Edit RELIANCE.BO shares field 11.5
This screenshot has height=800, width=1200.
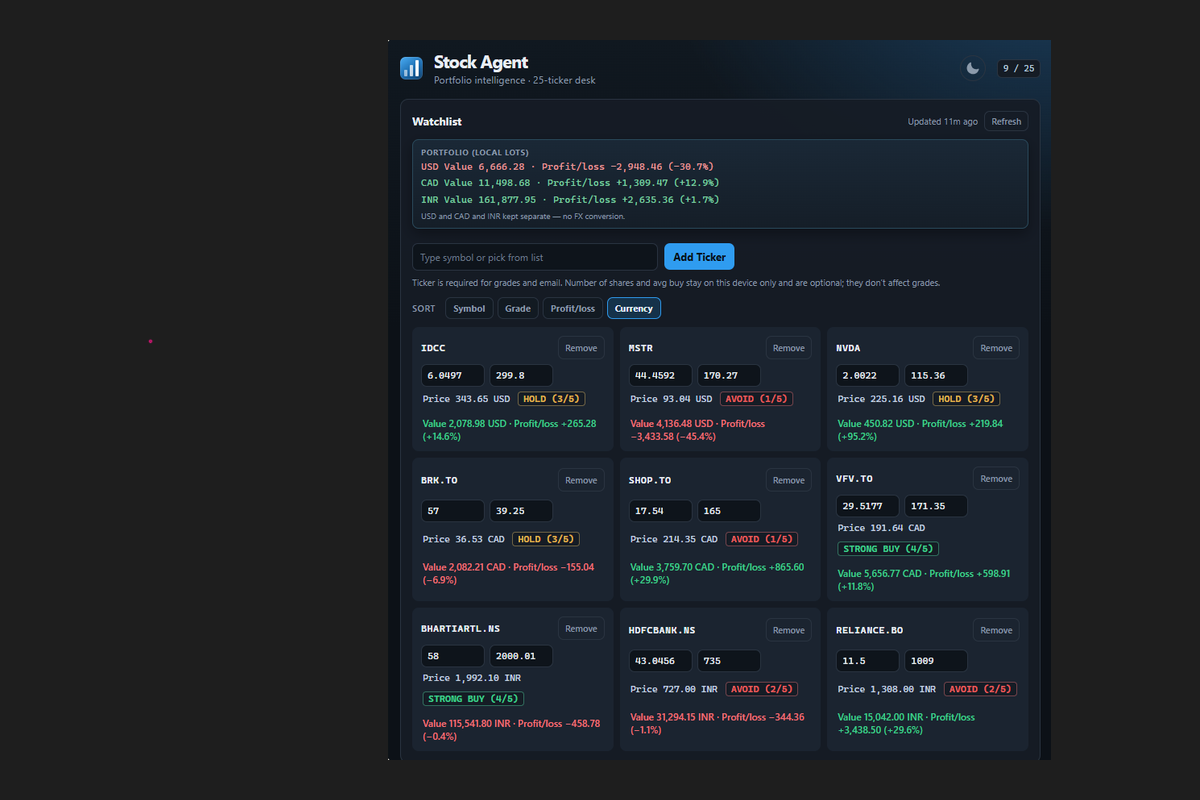[x=868, y=661]
